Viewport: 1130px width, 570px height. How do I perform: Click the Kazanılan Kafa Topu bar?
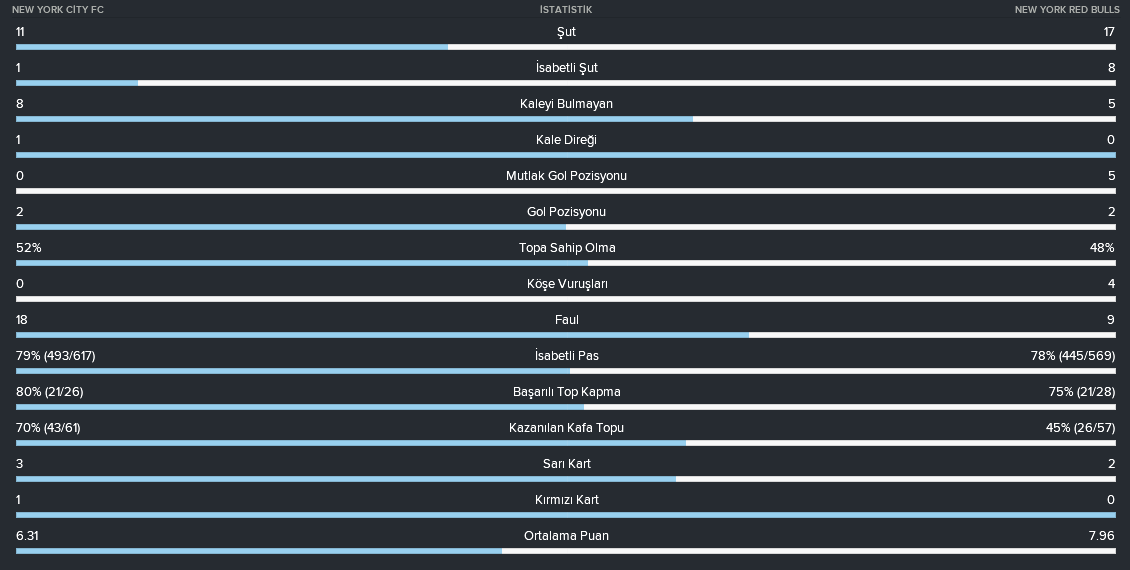(566, 443)
